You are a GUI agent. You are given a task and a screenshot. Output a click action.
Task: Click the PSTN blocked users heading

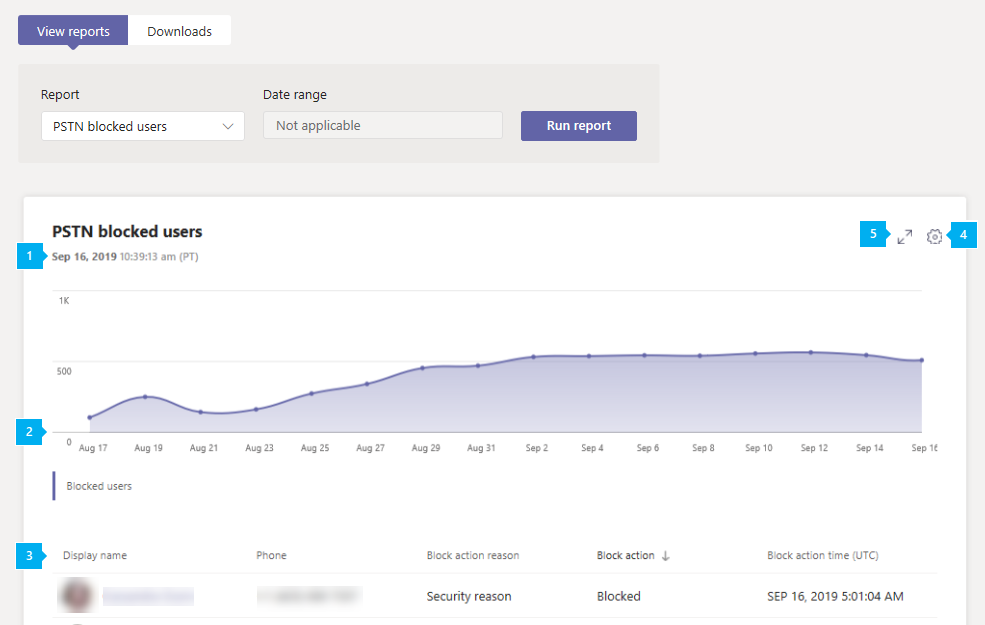[127, 231]
